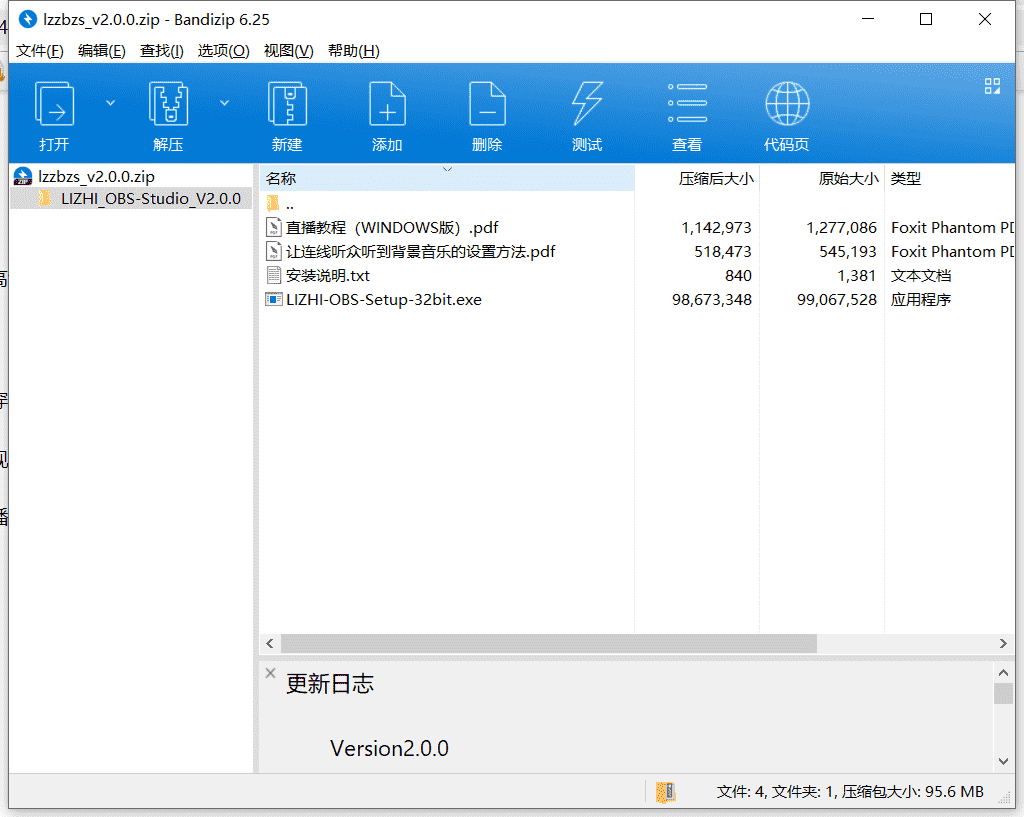Click the Version2.0.0 text in comment panel
Viewport: 1024px width, 817px height.
[x=389, y=748]
